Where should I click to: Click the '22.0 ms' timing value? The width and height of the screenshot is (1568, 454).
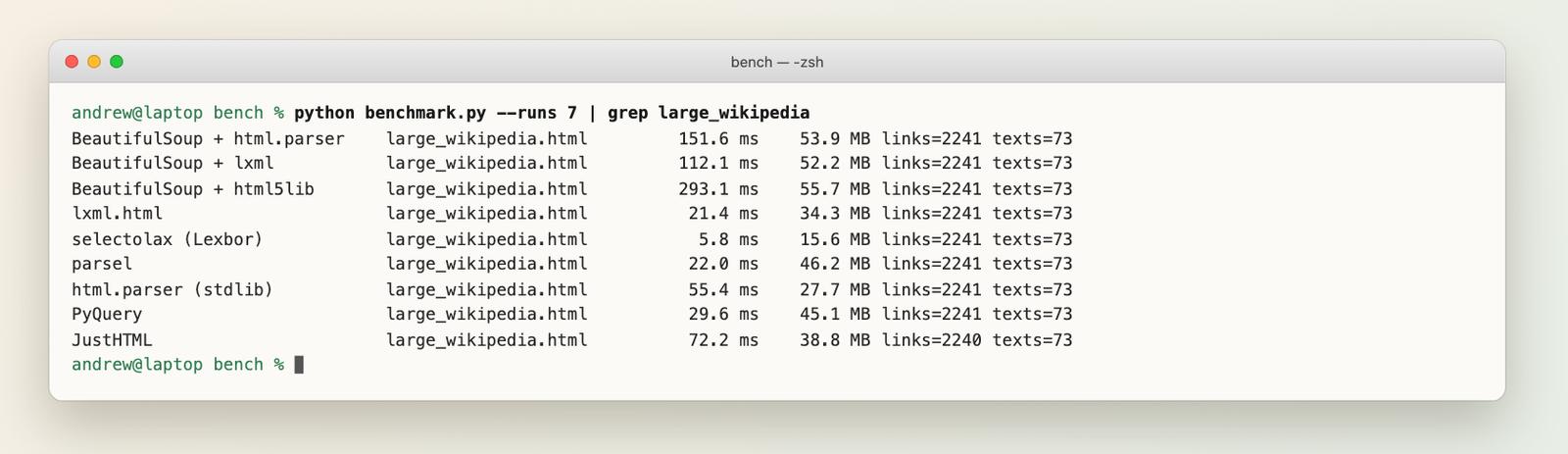point(723,264)
